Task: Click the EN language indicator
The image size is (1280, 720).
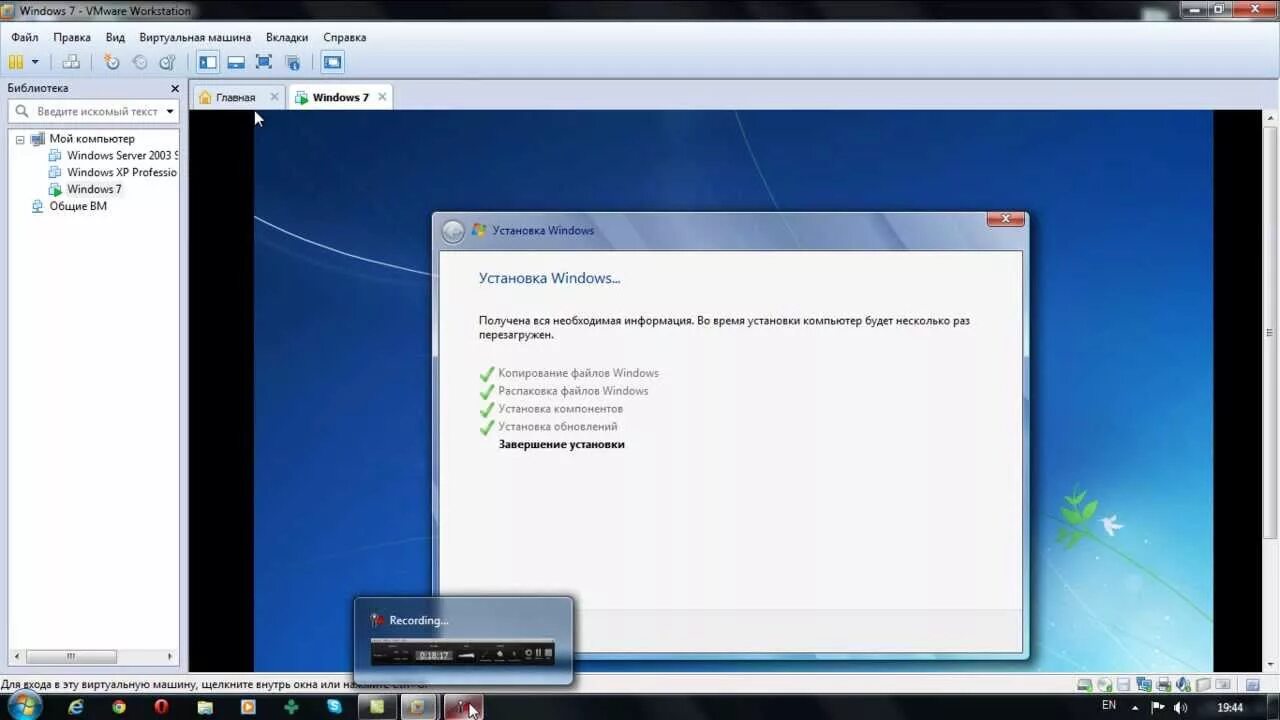Action: click(x=1109, y=705)
